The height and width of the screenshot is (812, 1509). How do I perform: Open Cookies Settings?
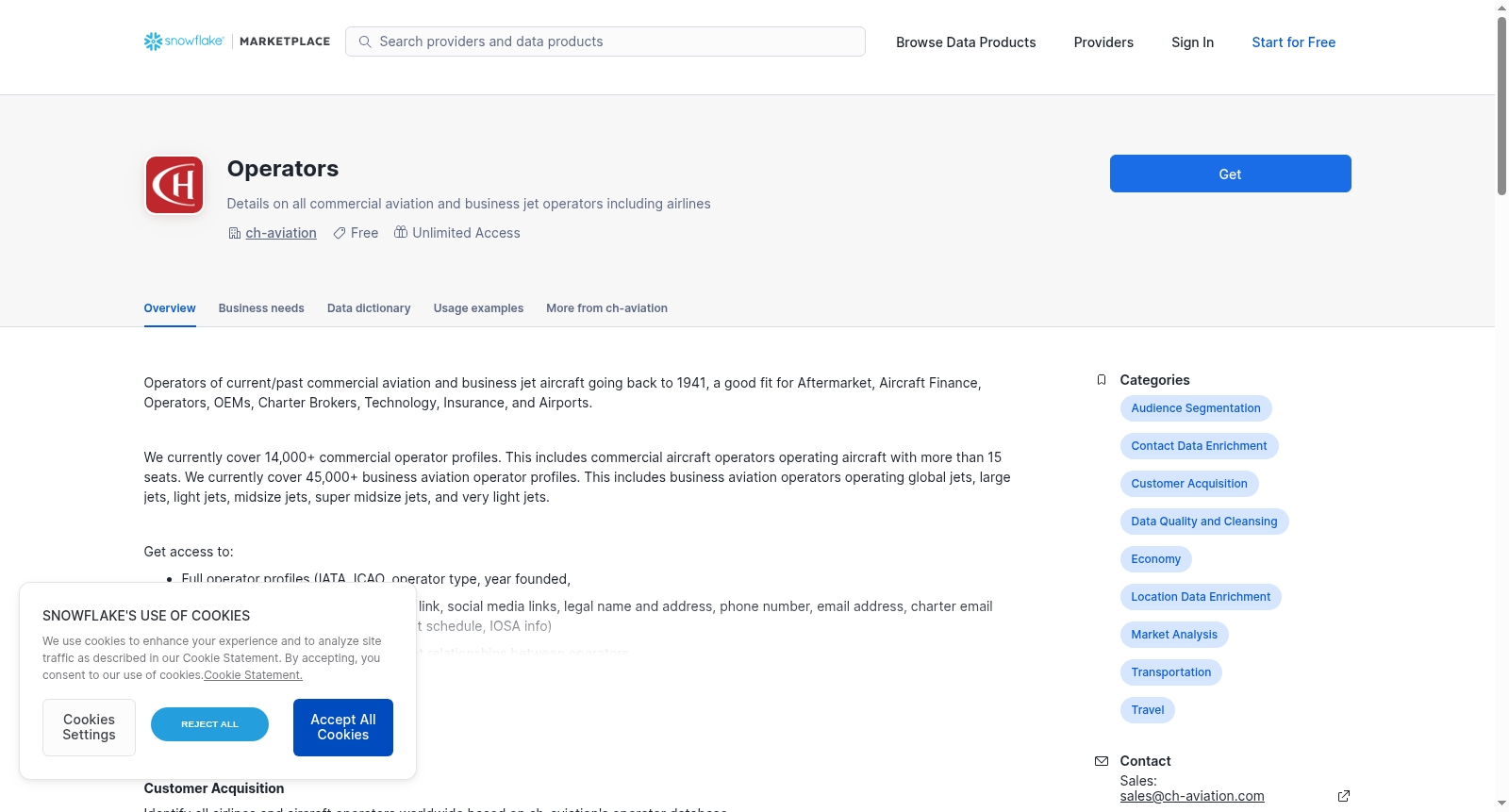89,727
